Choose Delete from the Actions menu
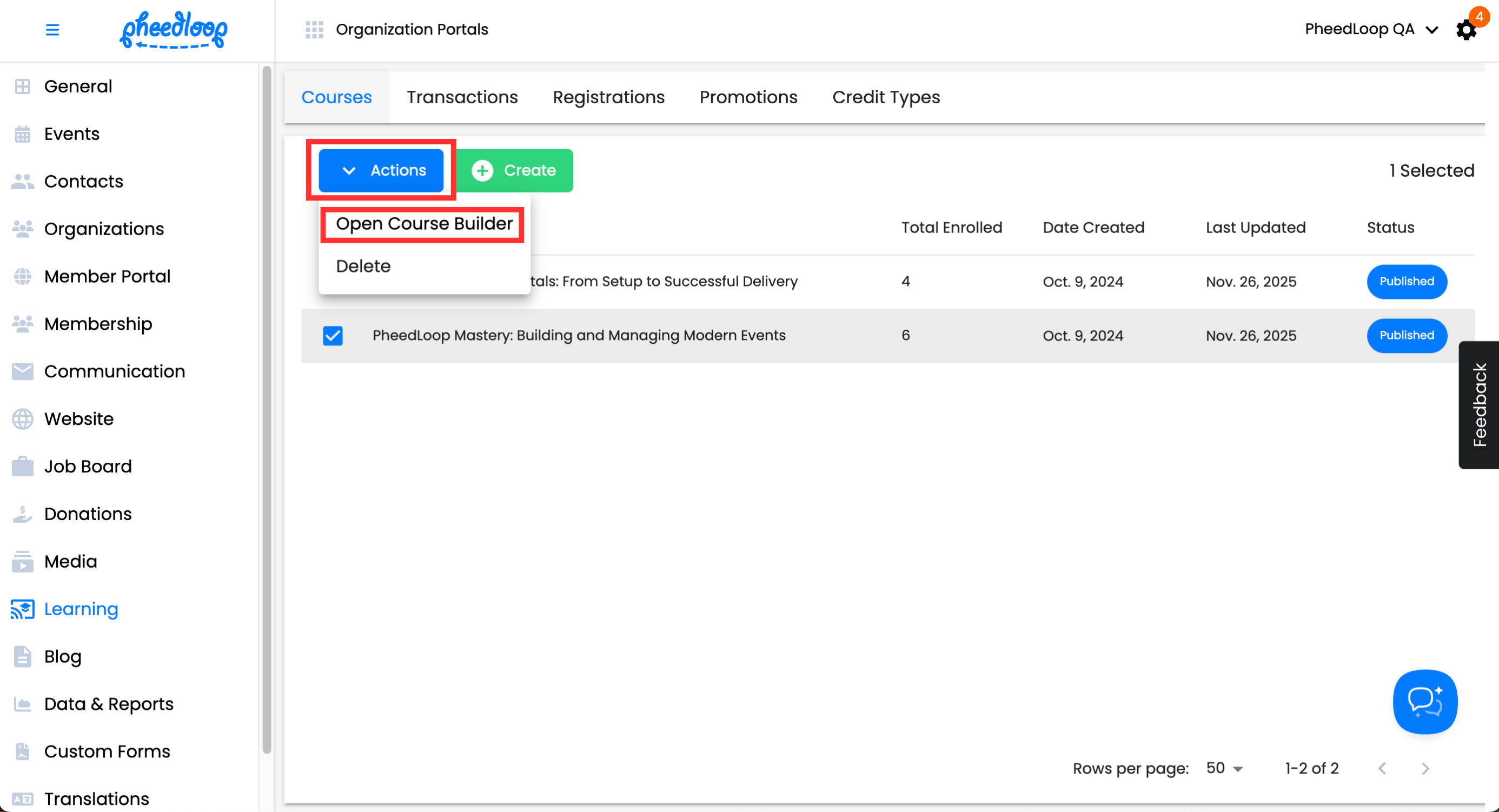 tap(363, 267)
